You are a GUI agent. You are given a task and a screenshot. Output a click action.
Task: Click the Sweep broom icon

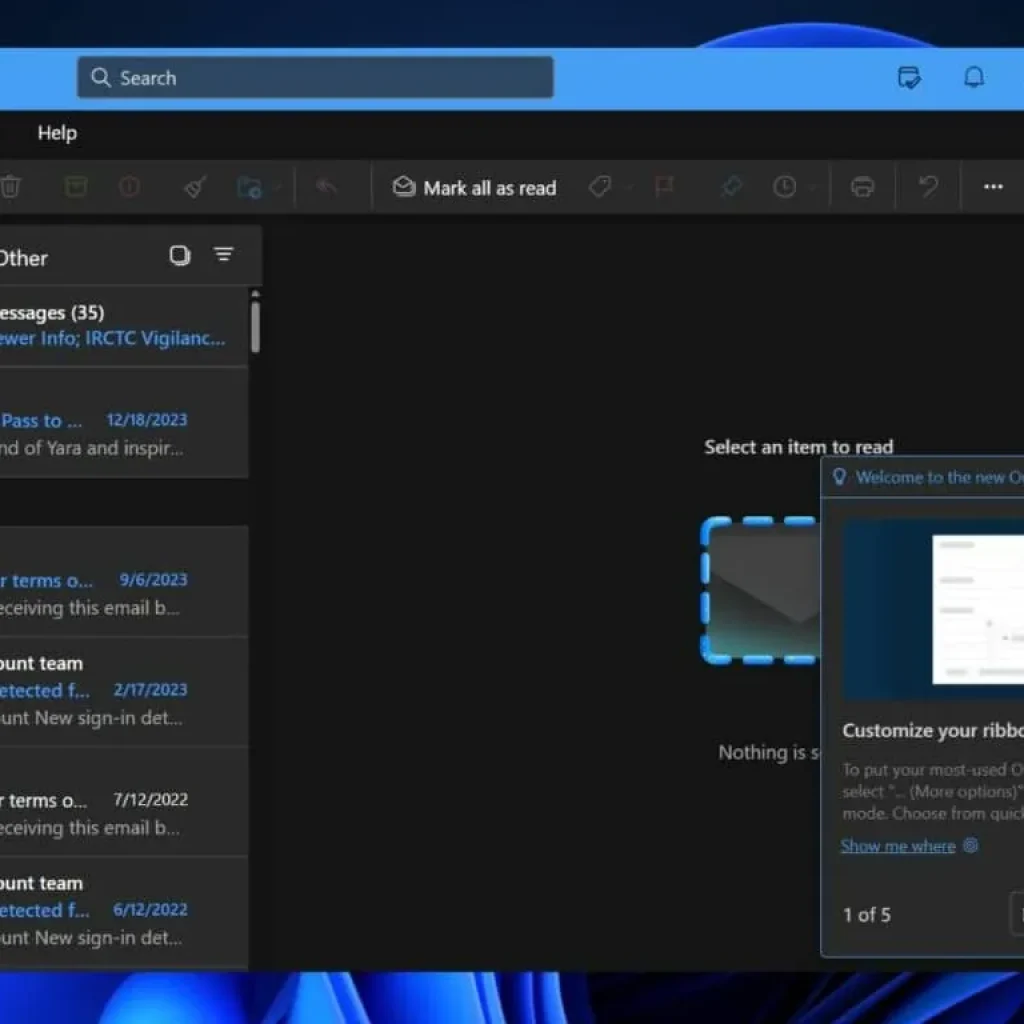[194, 187]
